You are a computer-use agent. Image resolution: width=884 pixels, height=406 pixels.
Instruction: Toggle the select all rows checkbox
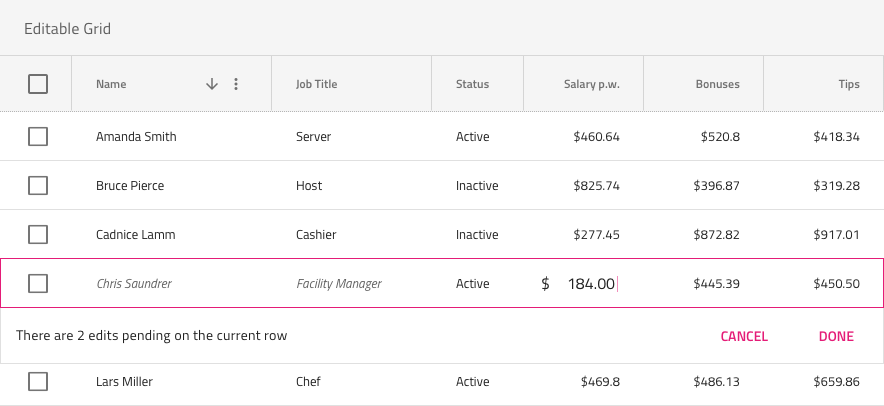(x=38, y=84)
